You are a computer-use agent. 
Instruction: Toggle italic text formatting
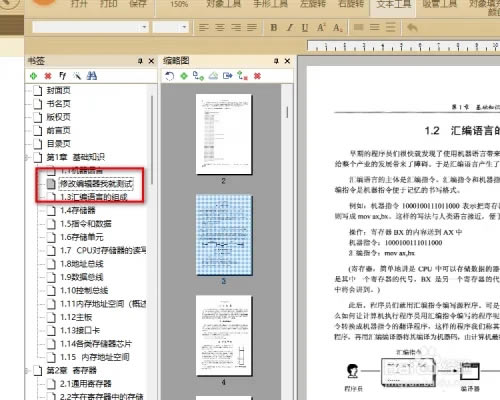click(290, 27)
